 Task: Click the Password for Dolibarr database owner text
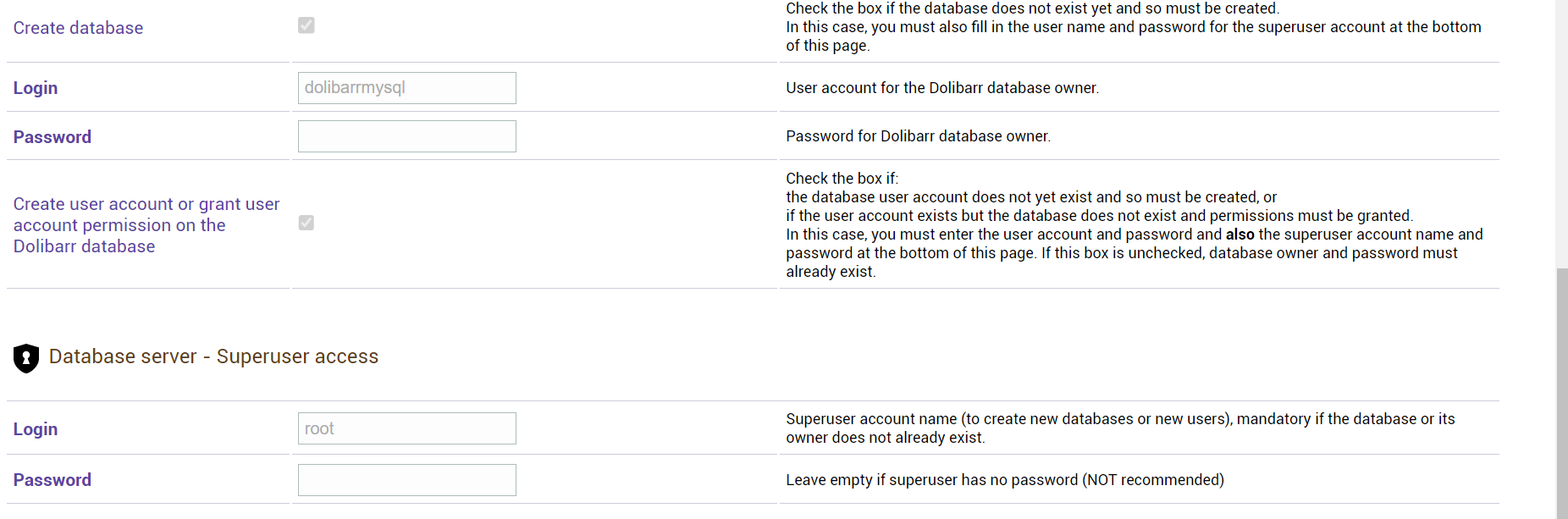coord(918,136)
